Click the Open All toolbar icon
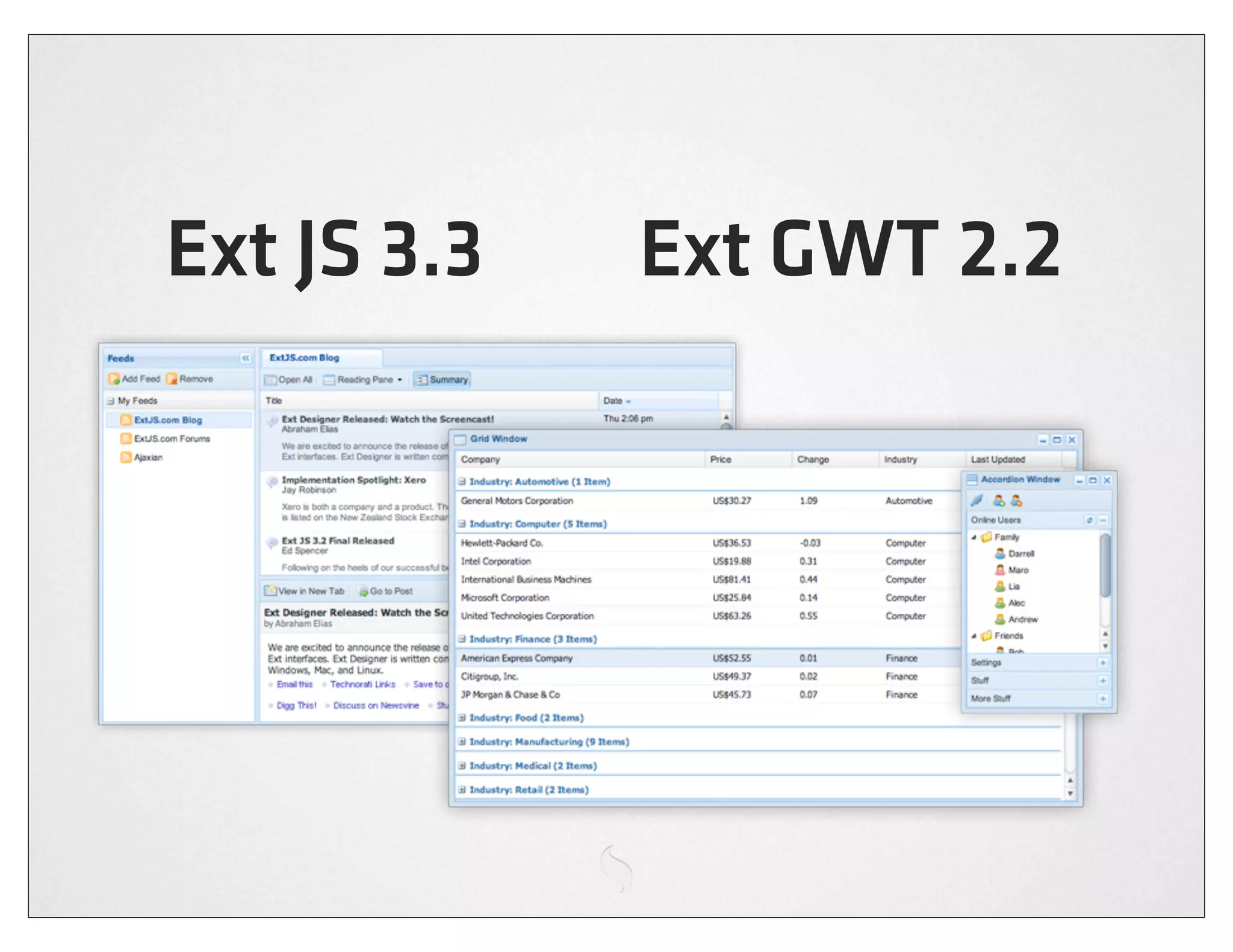The image size is (1233, 952). coord(271,380)
